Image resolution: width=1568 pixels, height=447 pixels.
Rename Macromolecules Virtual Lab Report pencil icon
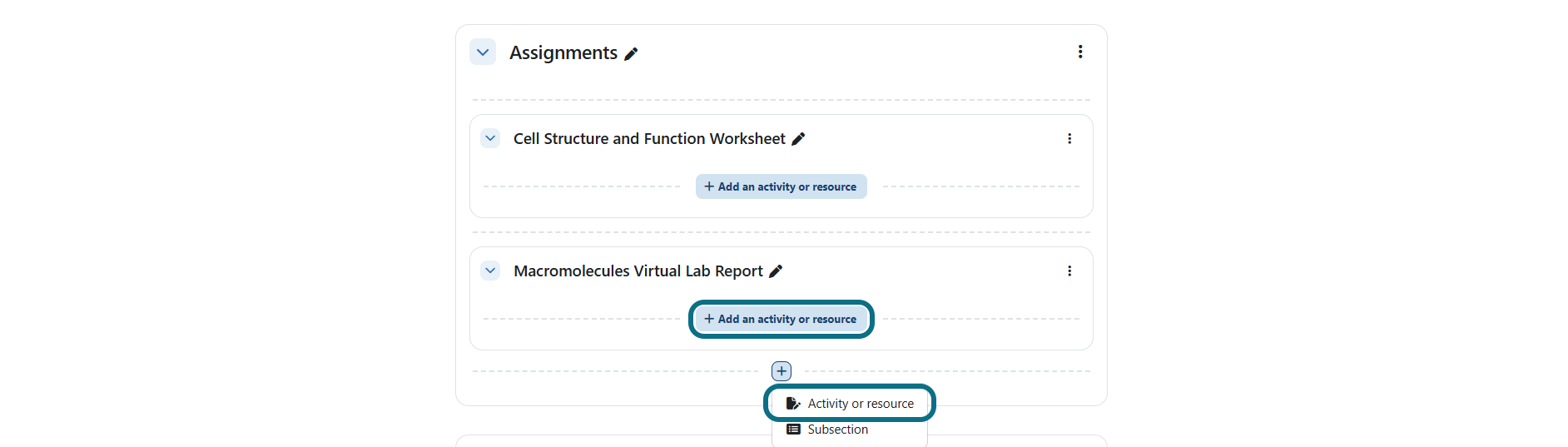[776, 271]
